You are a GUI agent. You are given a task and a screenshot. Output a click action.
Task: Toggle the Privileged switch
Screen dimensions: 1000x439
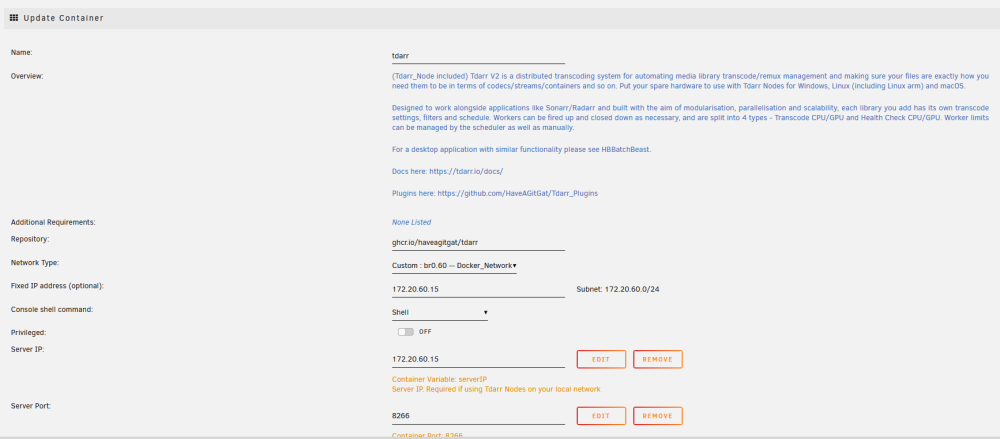pyautogui.click(x=406, y=332)
